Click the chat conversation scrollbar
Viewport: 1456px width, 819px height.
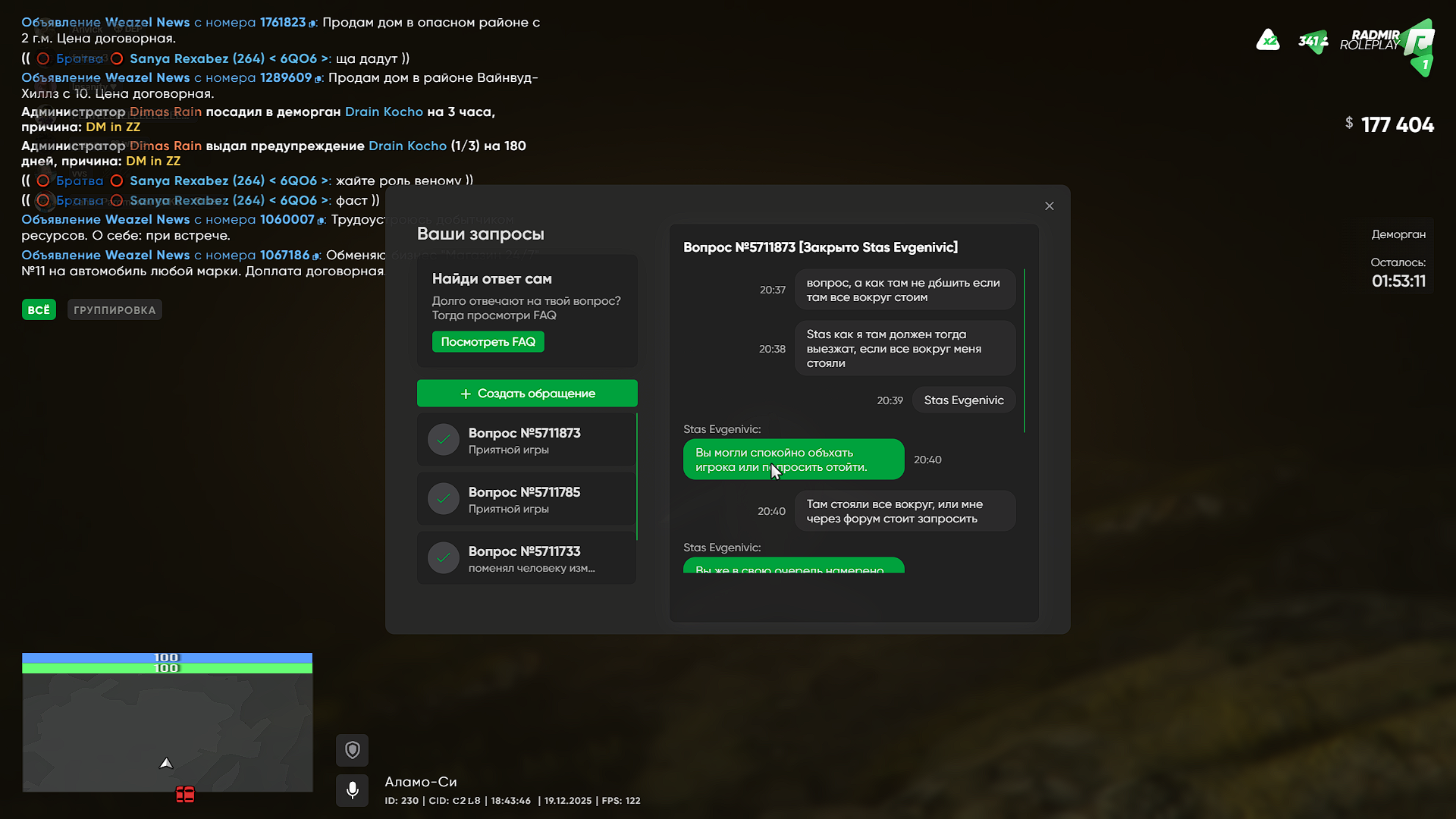pos(1025,350)
